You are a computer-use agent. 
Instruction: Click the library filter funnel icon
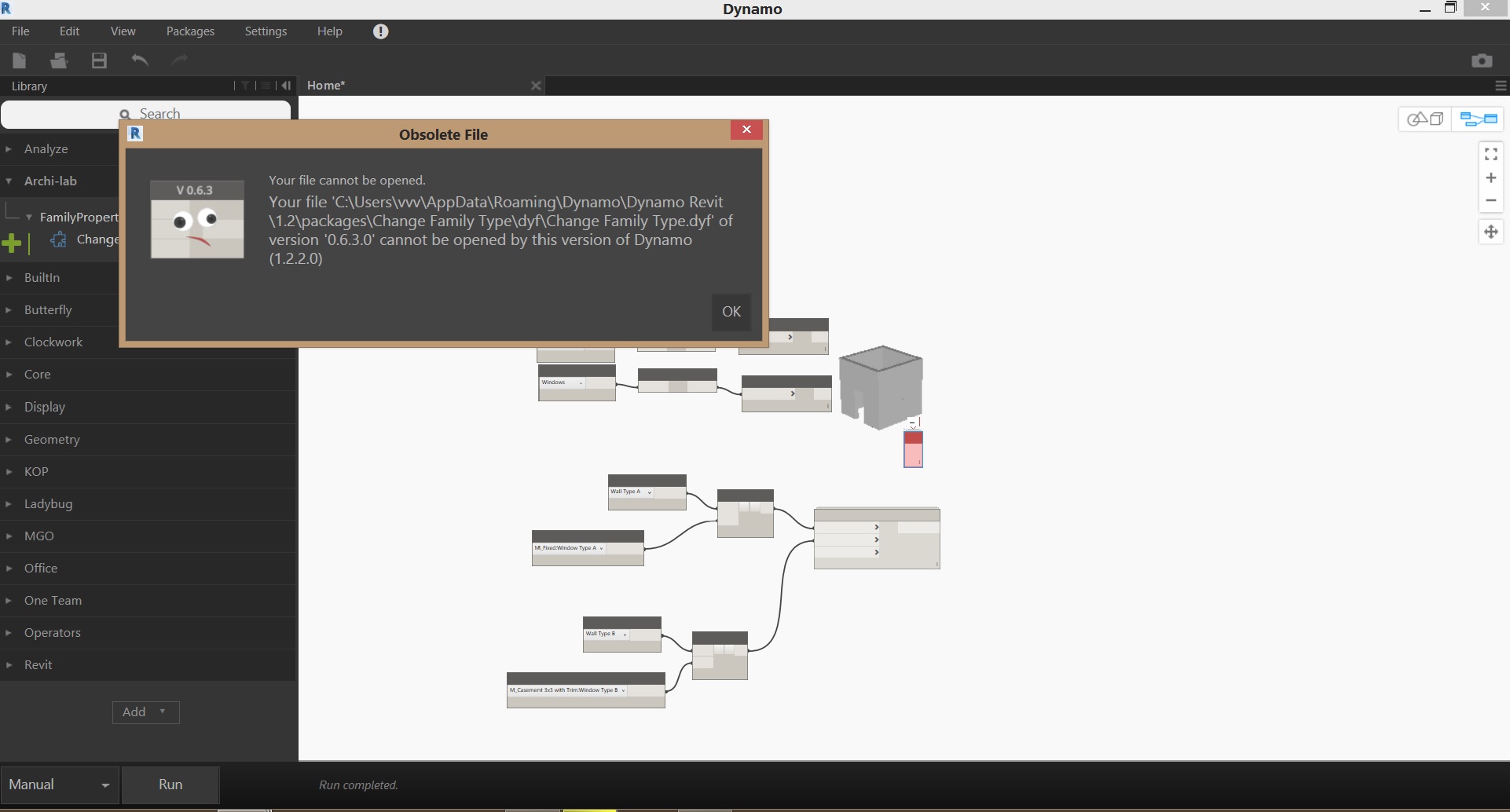coord(246,86)
